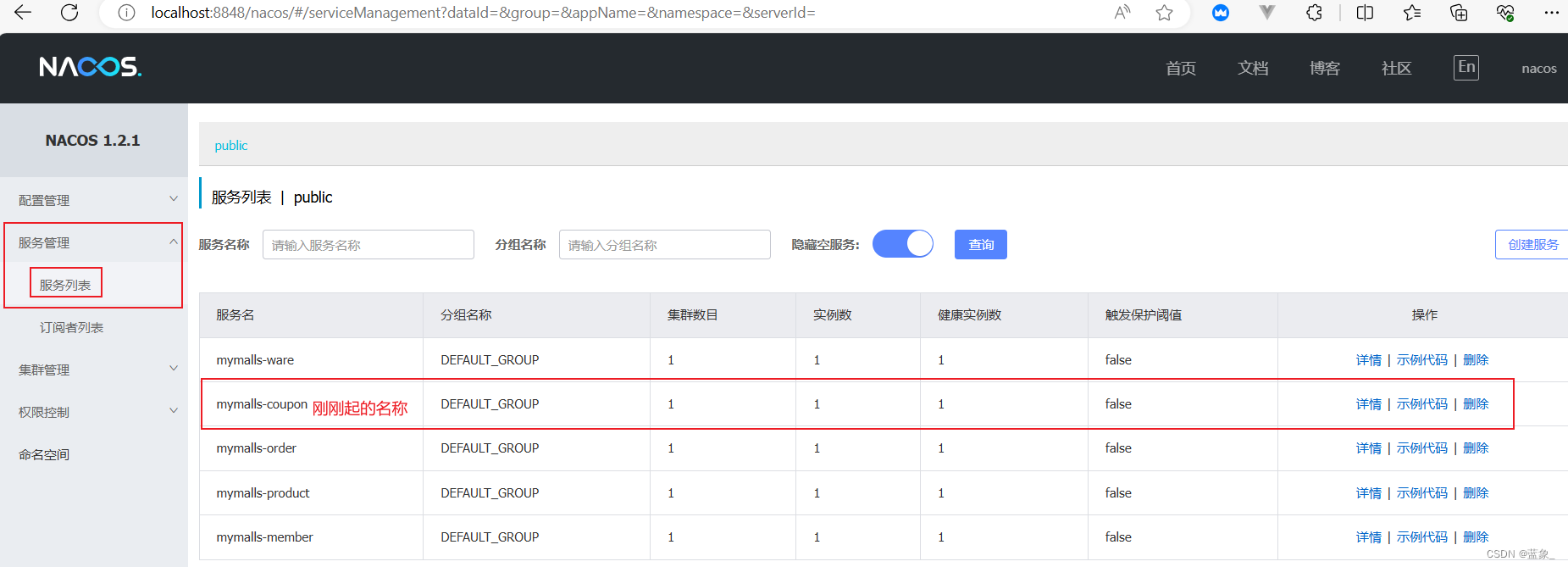Select the public namespace tab
The height and width of the screenshot is (567, 1568).
click(x=231, y=146)
